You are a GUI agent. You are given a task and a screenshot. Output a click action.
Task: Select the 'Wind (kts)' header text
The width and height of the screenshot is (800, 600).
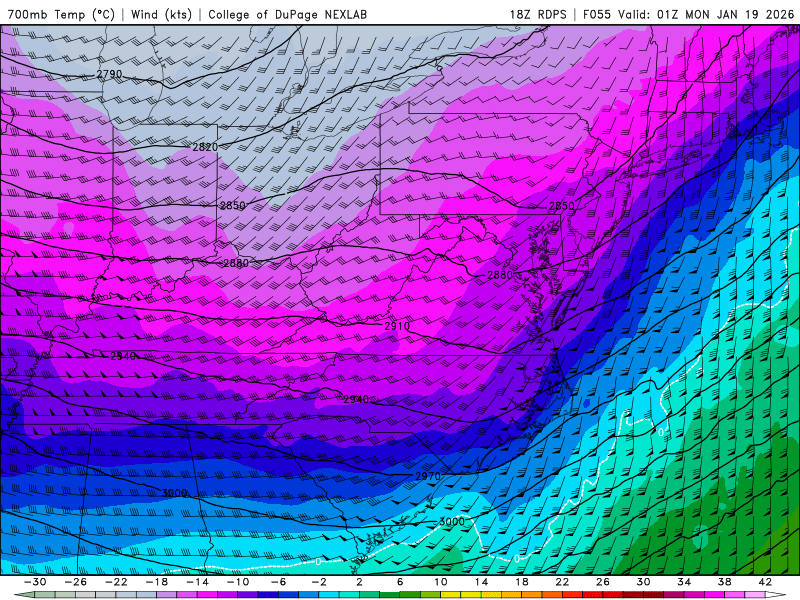point(162,14)
